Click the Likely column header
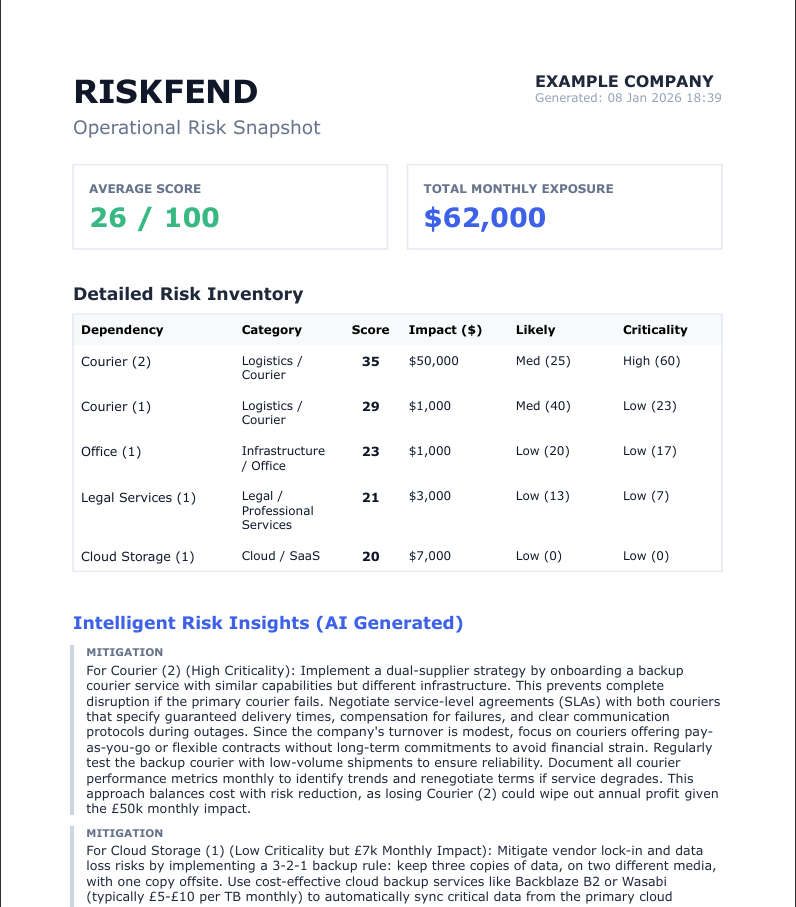Image resolution: width=796 pixels, height=907 pixels. click(x=535, y=330)
